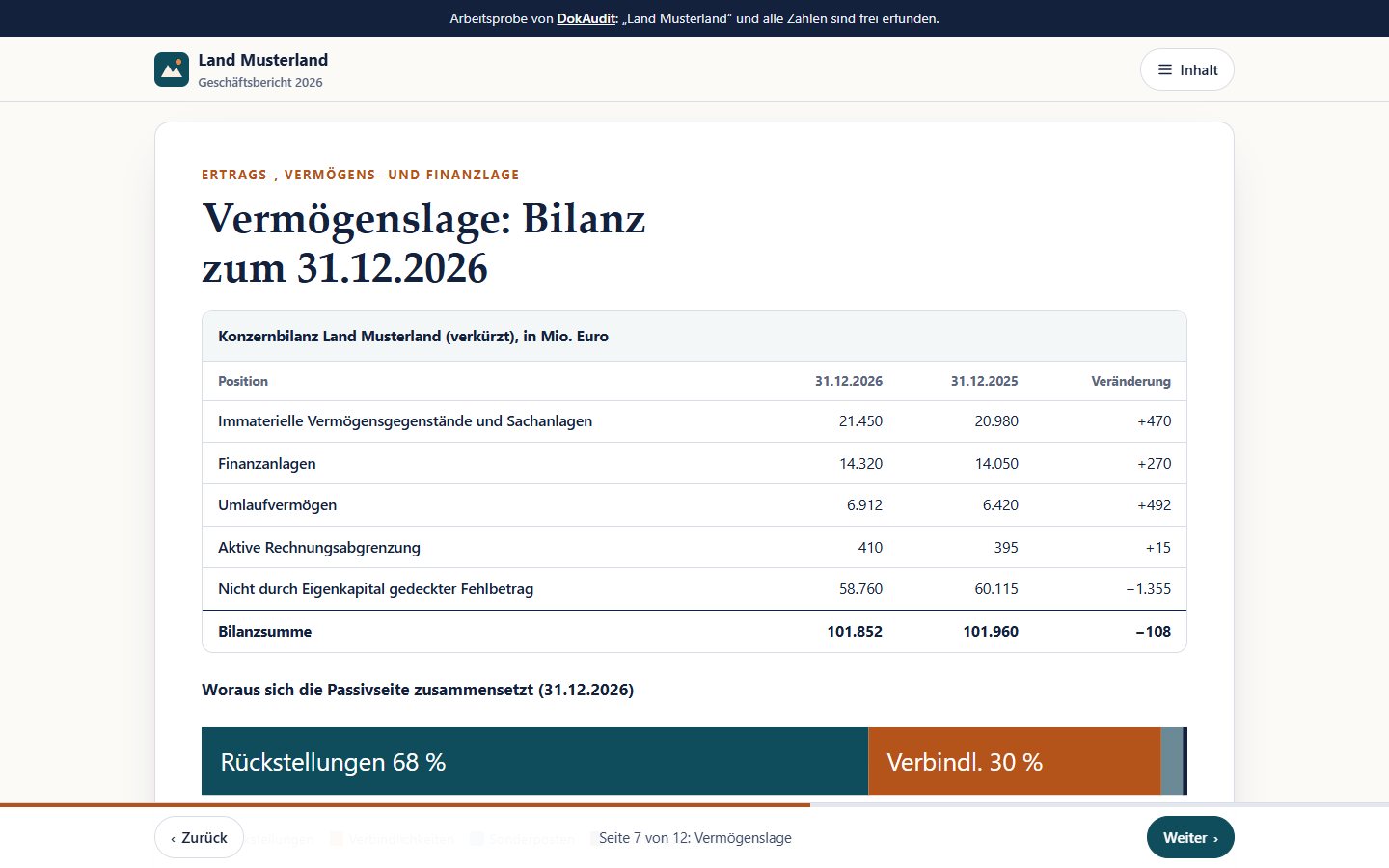Screen dimensions: 1389x868
Task: Click the 31.12.2026 column header
Action: 849,381
